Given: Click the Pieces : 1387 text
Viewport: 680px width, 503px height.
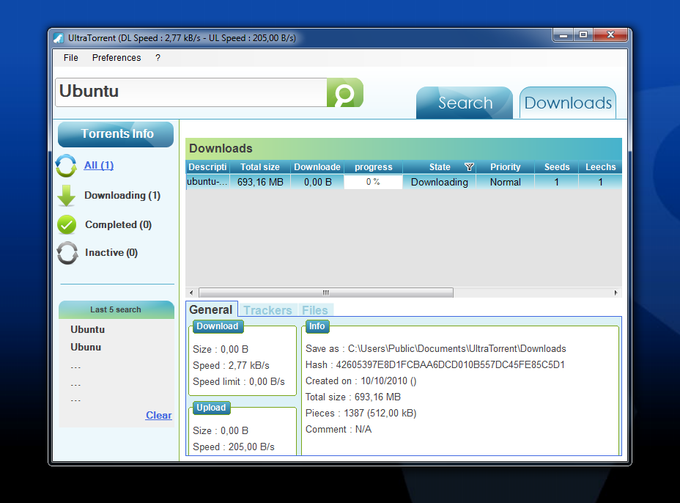Looking at the screenshot, I should tap(361, 413).
